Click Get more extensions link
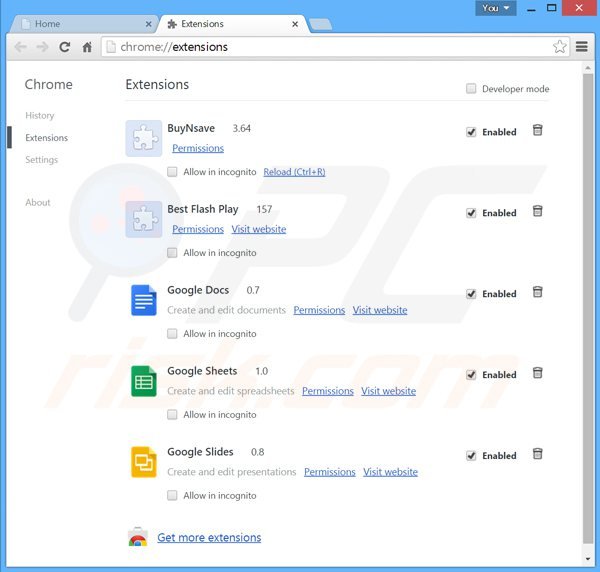Viewport: 600px width, 572px height. [x=209, y=538]
